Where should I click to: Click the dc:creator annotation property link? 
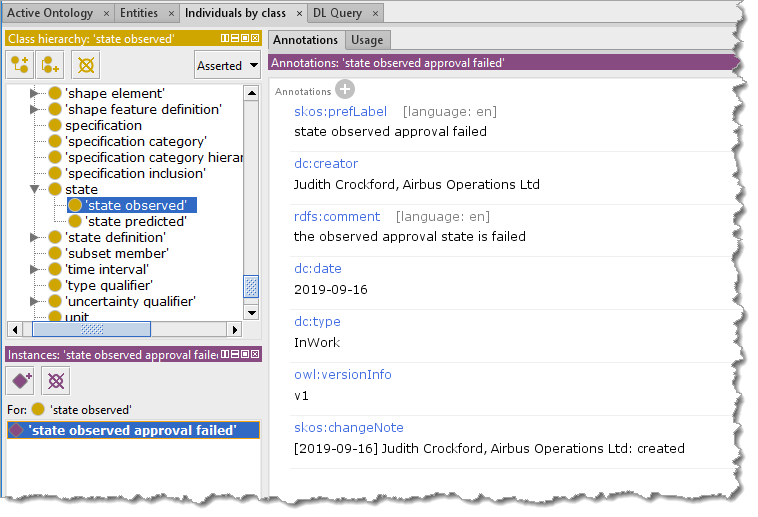click(x=326, y=163)
